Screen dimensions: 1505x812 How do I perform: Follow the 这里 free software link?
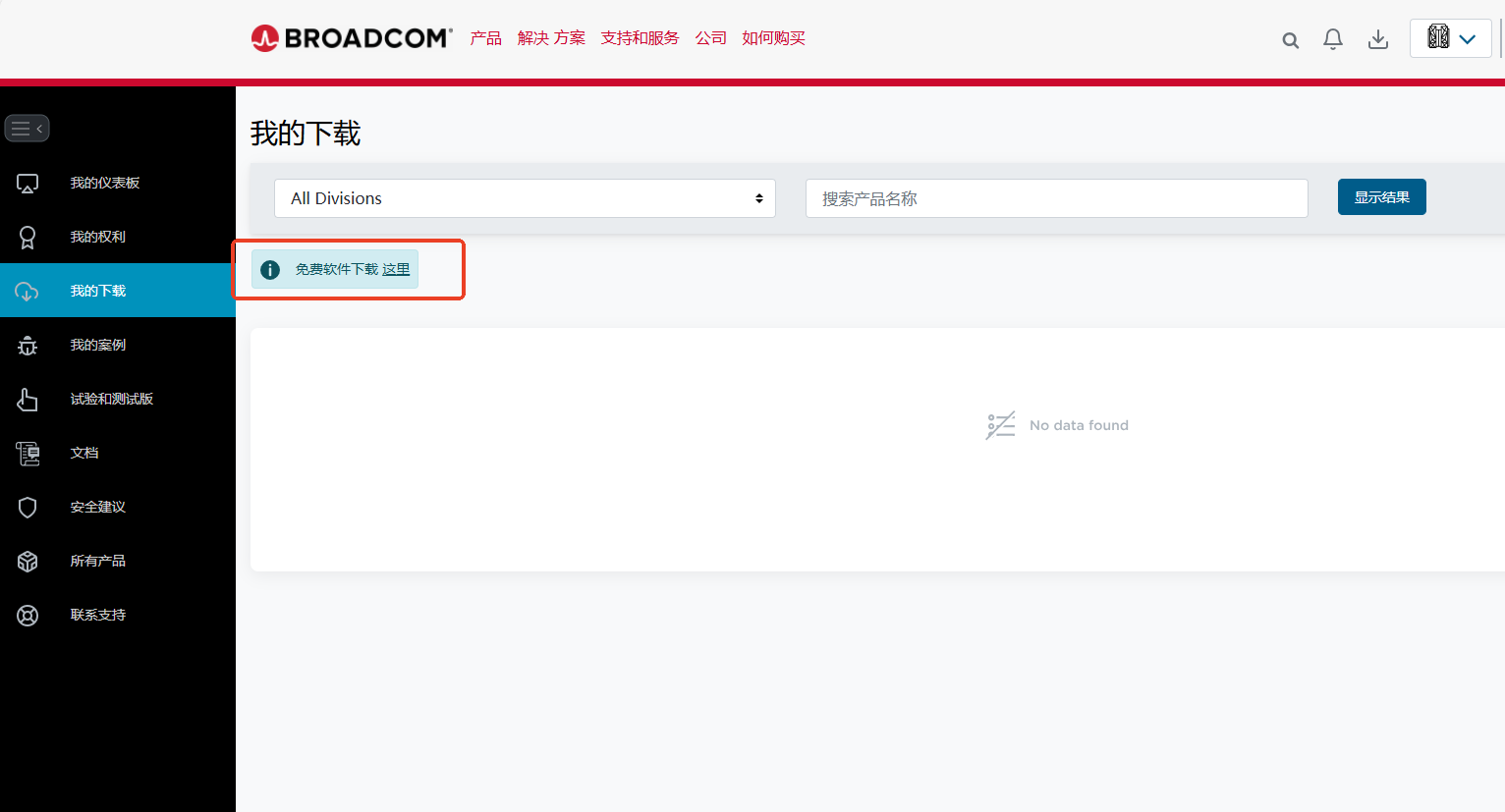[x=396, y=270]
